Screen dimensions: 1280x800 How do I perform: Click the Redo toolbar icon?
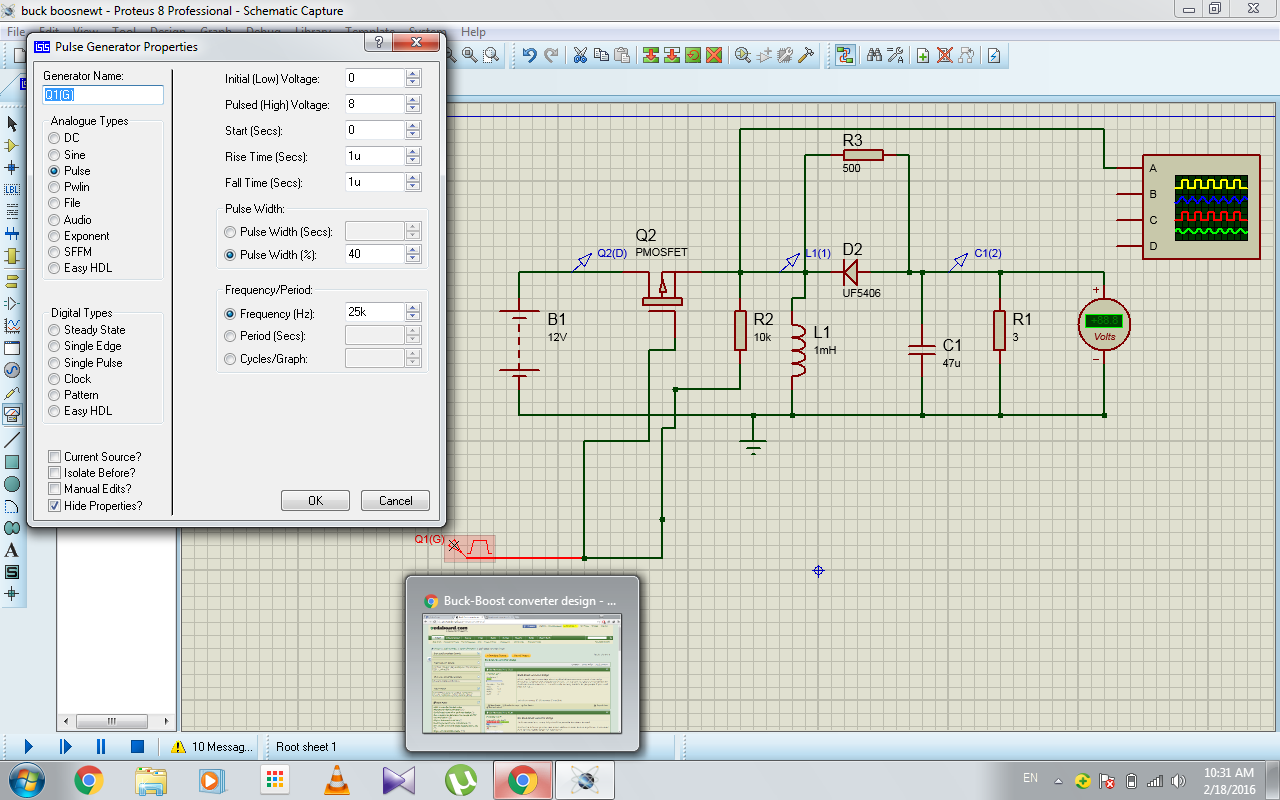551,55
